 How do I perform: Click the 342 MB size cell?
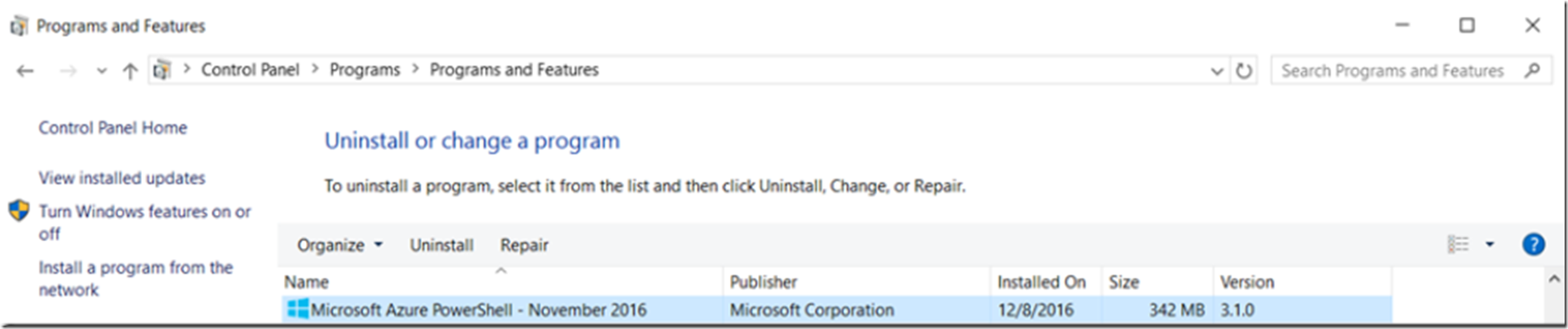click(x=1176, y=310)
